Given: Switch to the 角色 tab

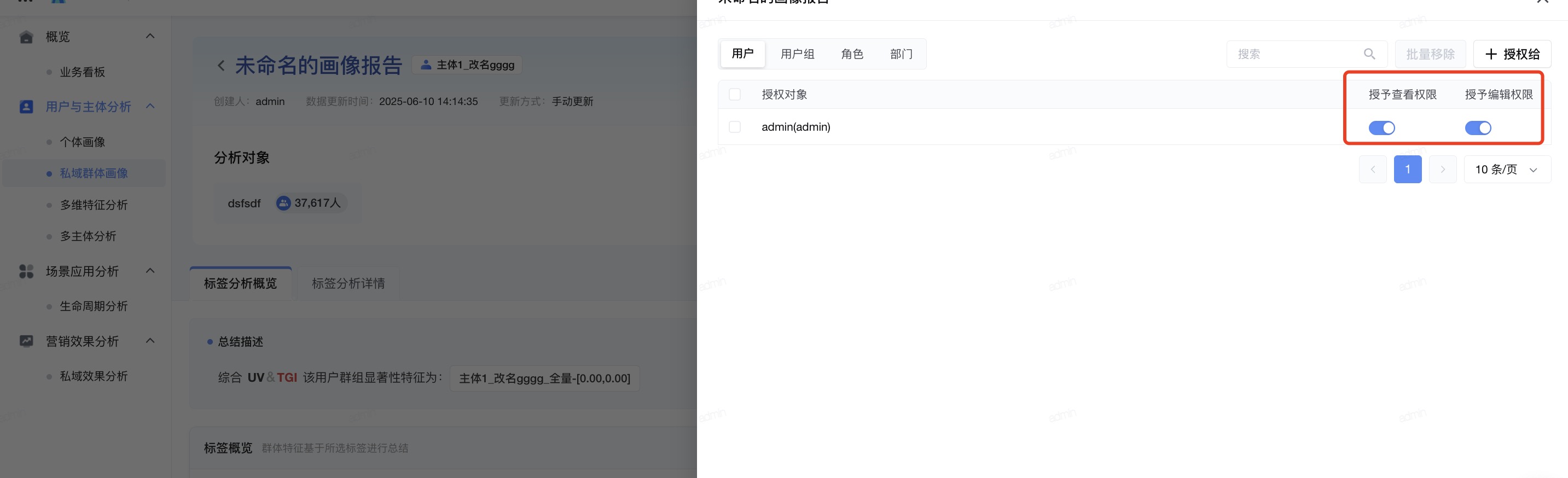Looking at the screenshot, I should [x=852, y=54].
